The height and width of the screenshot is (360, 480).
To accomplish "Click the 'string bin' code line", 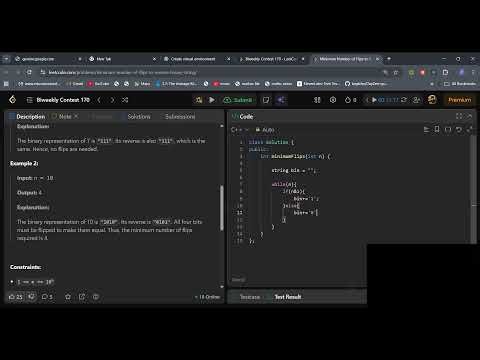I will (293, 170).
